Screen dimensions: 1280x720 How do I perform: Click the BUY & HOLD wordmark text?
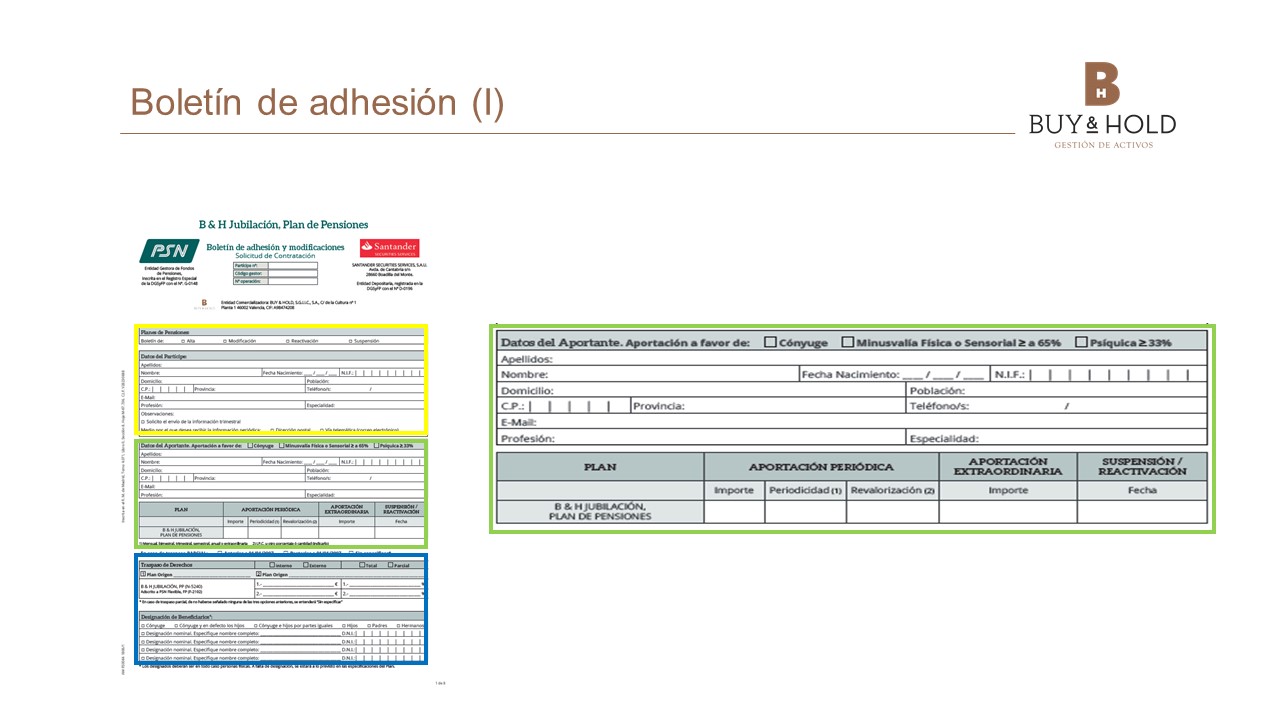tap(1103, 125)
